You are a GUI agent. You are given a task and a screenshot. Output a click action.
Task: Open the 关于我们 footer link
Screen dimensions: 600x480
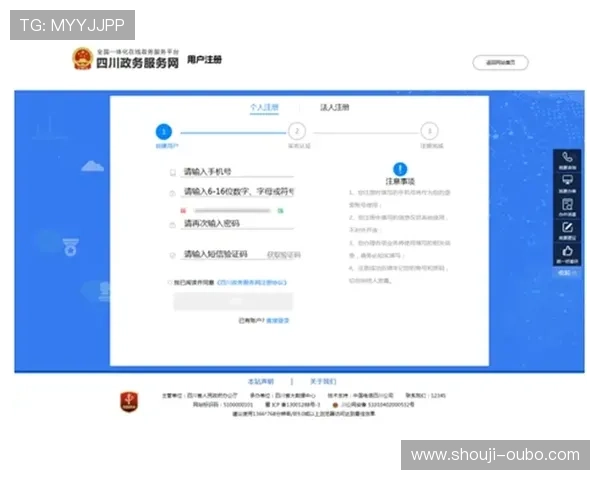[323, 381]
